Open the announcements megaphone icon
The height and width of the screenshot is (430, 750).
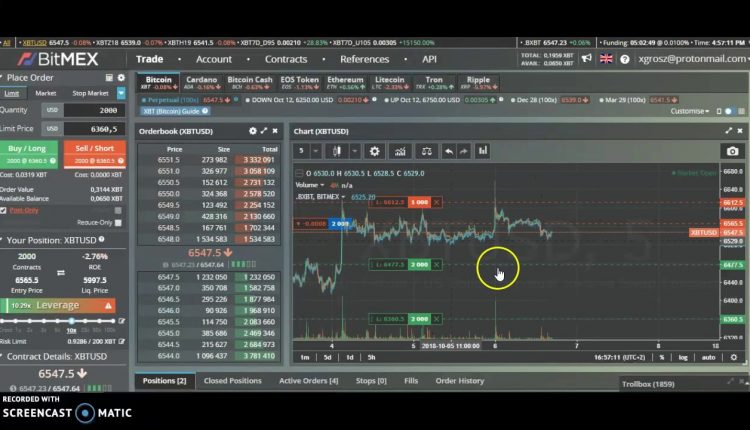tap(586, 58)
